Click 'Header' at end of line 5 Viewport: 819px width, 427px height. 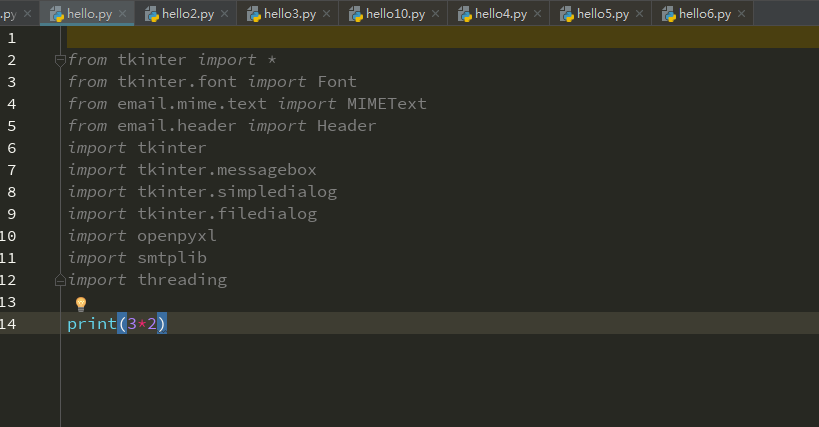point(346,126)
